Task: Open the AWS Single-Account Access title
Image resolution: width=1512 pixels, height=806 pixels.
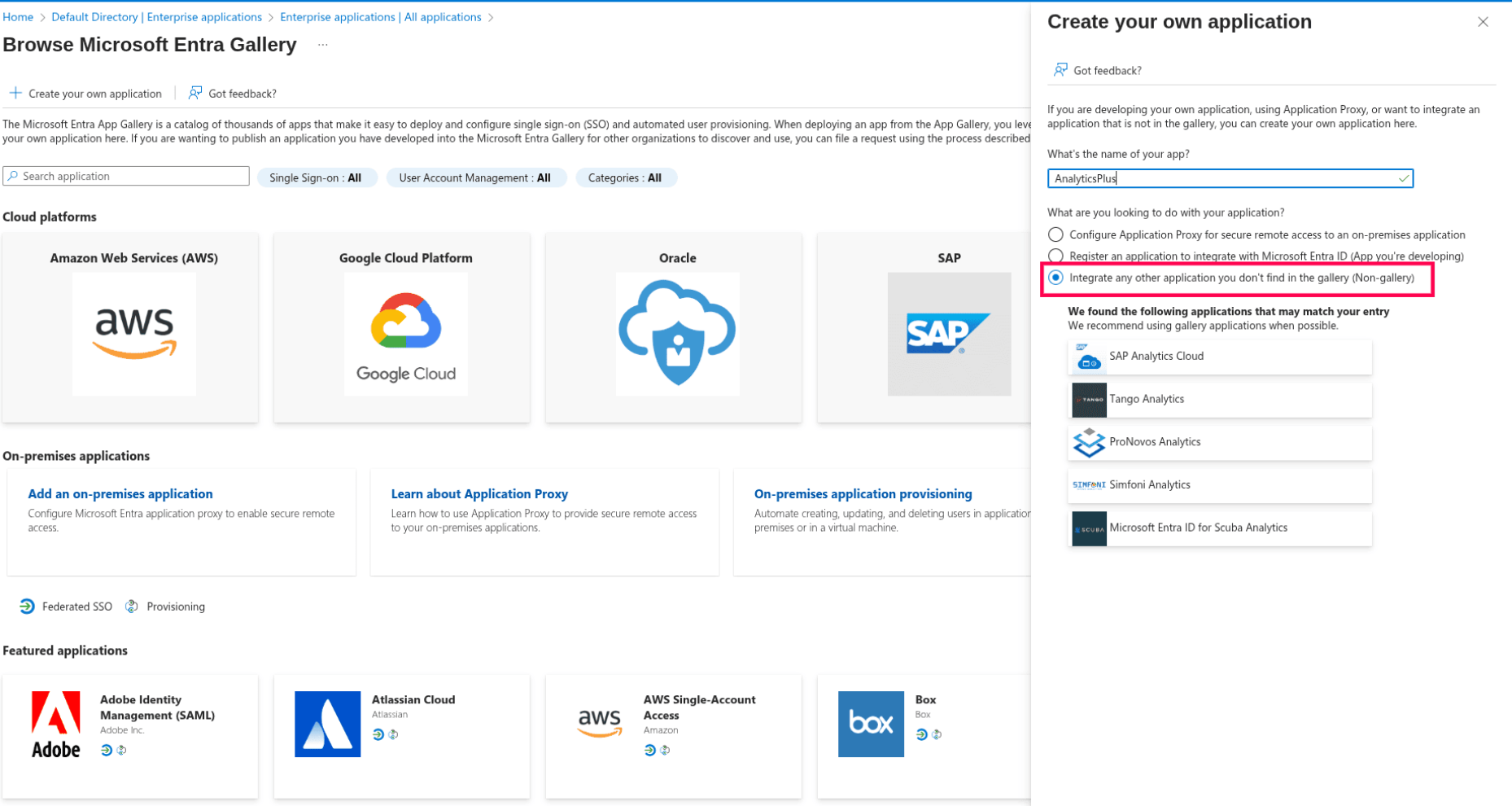Action: pyautogui.click(x=700, y=707)
